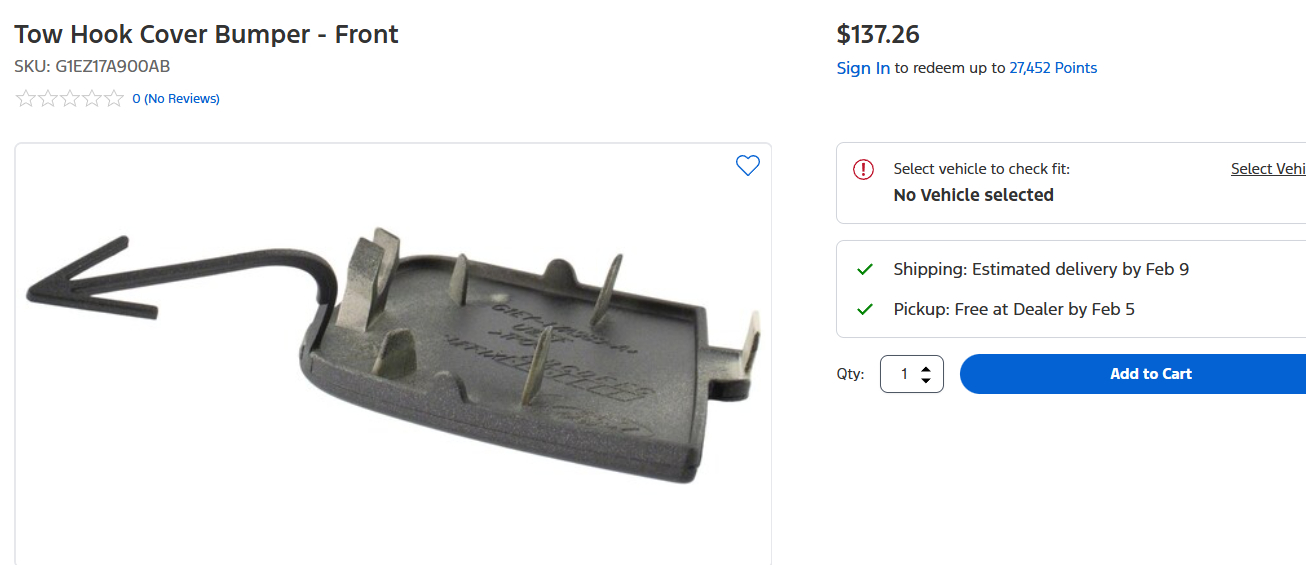Click the No Vehicle selected message
This screenshot has height=565, width=1306.
pos(973,195)
